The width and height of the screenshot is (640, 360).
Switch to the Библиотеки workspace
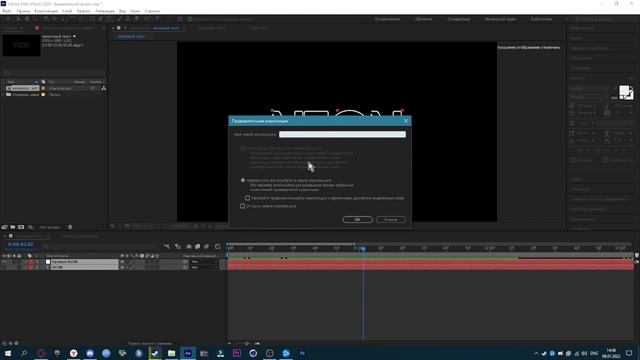pyautogui.click(x=542, y=19)
